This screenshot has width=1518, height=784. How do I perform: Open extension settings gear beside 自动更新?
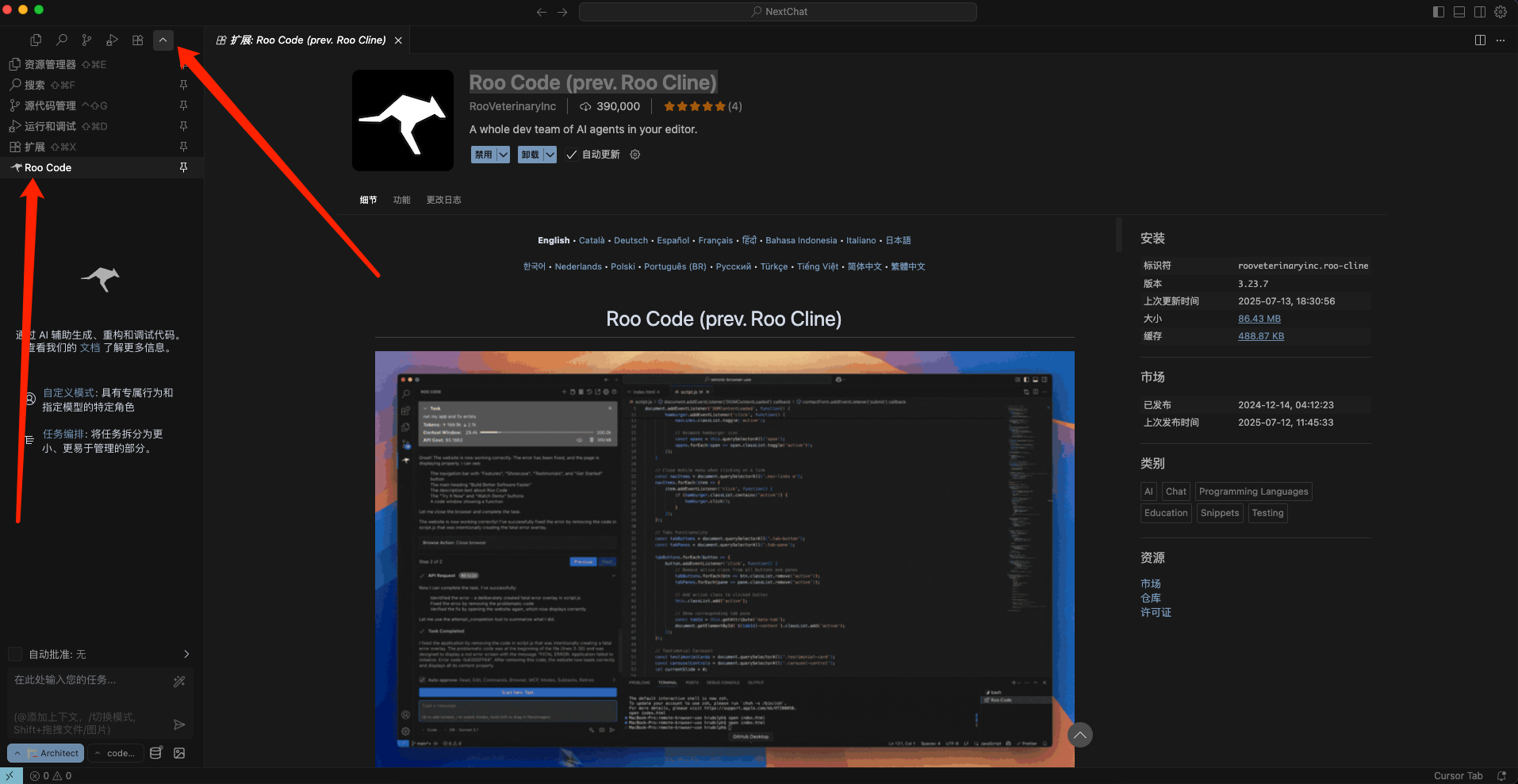[635, 155]
